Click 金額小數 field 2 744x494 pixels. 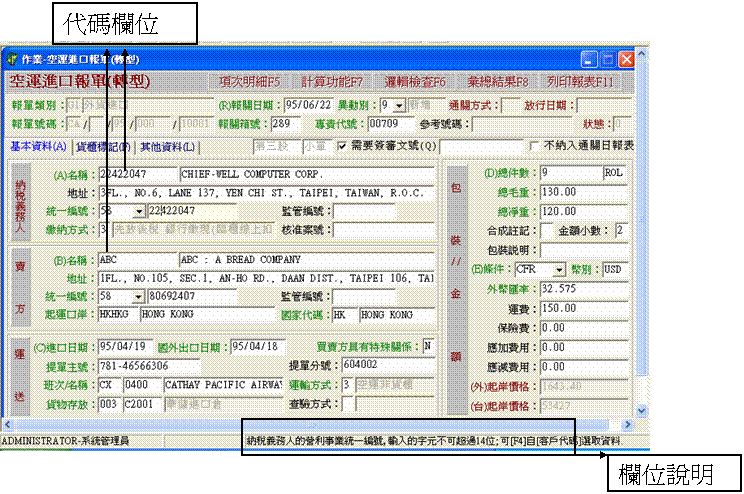point(621,231)
